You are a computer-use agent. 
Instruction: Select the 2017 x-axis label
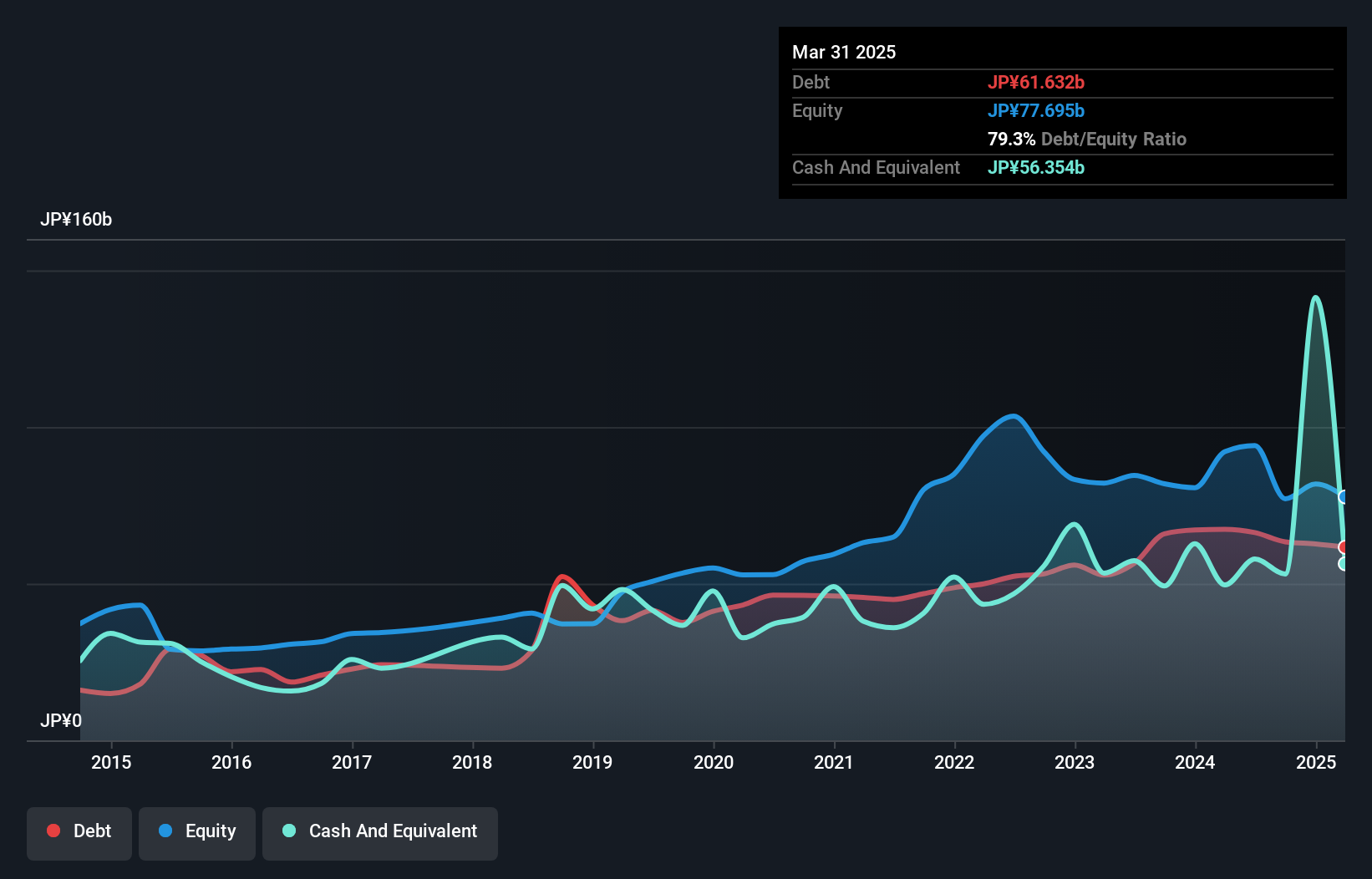(352, 762)
